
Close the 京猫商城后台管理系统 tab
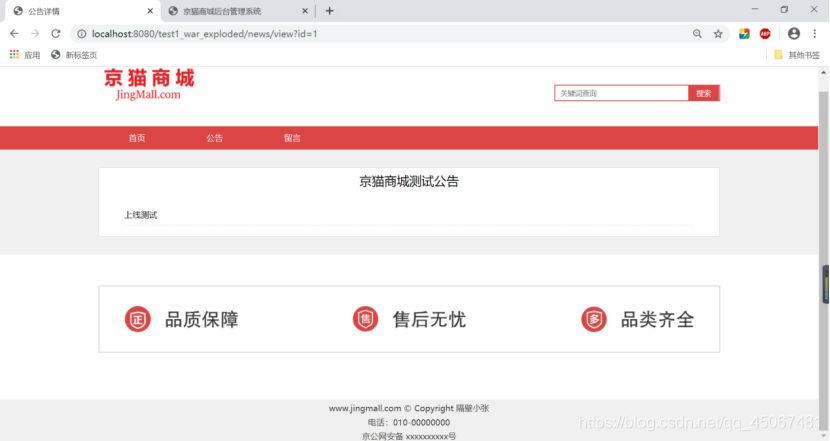[x=304, y=11]
